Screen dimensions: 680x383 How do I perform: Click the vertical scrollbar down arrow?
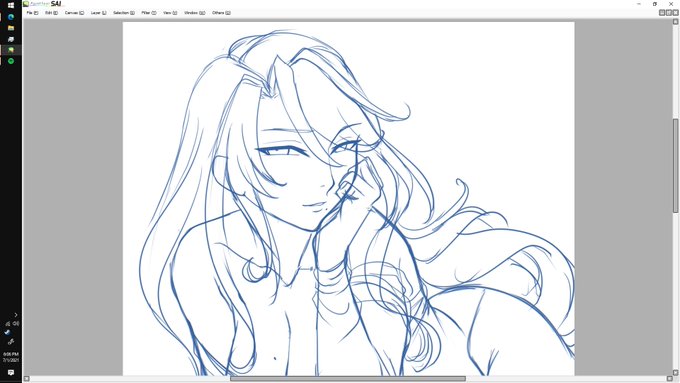(x=675, y=372)
